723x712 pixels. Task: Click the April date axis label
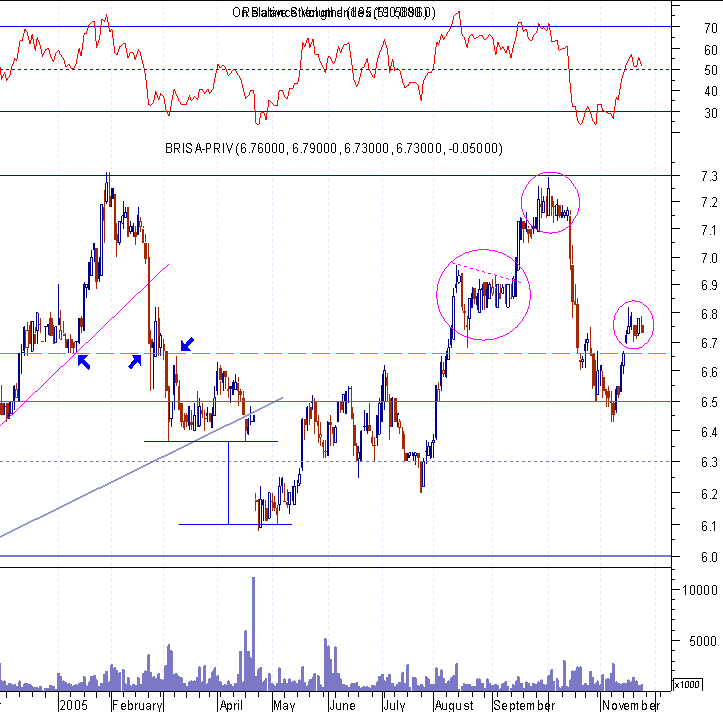coord(231,705)
